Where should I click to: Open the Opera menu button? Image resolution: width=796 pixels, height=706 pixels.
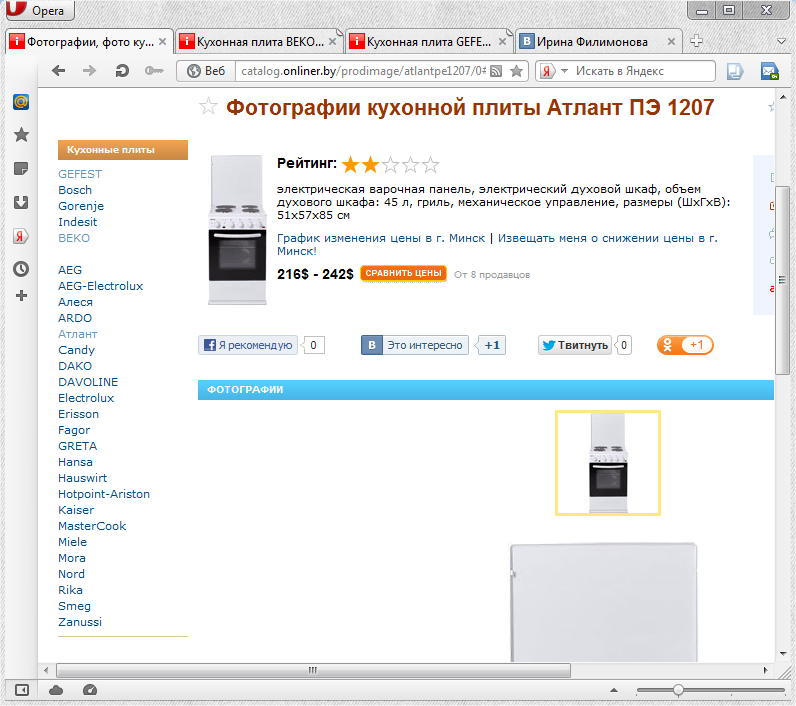[40, 10]
